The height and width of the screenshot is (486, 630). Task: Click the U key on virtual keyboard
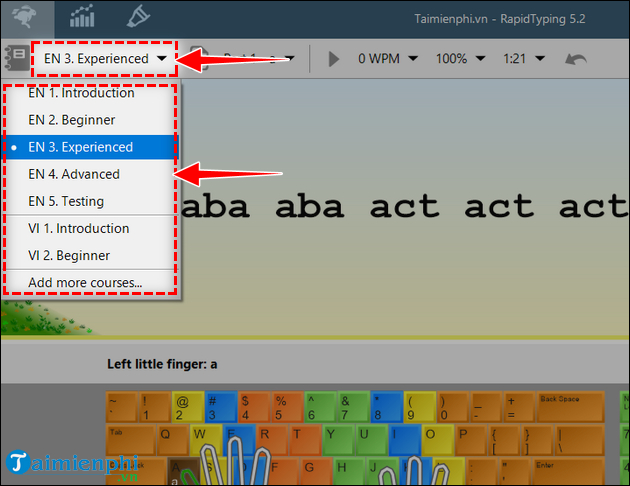(371, 440)
